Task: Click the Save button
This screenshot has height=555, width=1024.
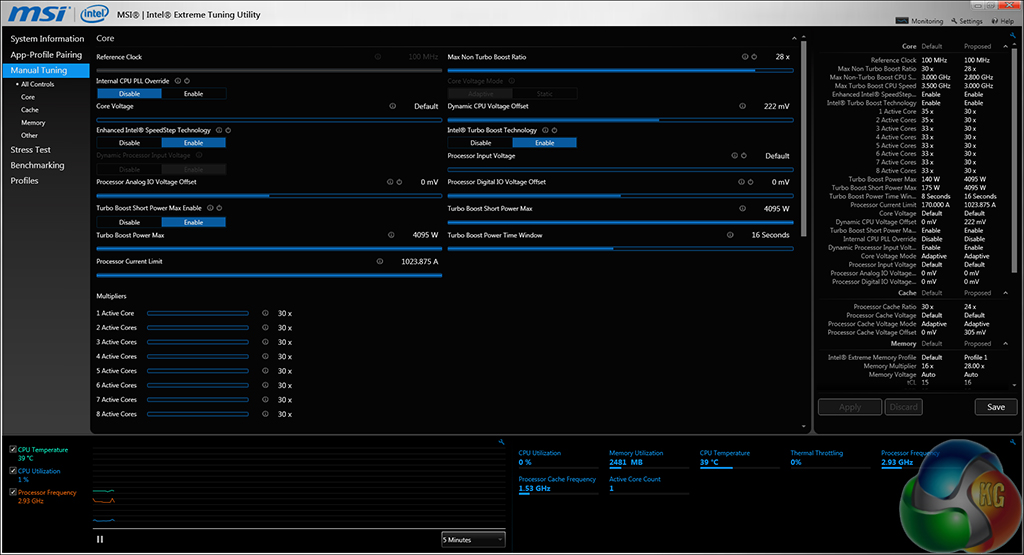Action: point(995,407)
